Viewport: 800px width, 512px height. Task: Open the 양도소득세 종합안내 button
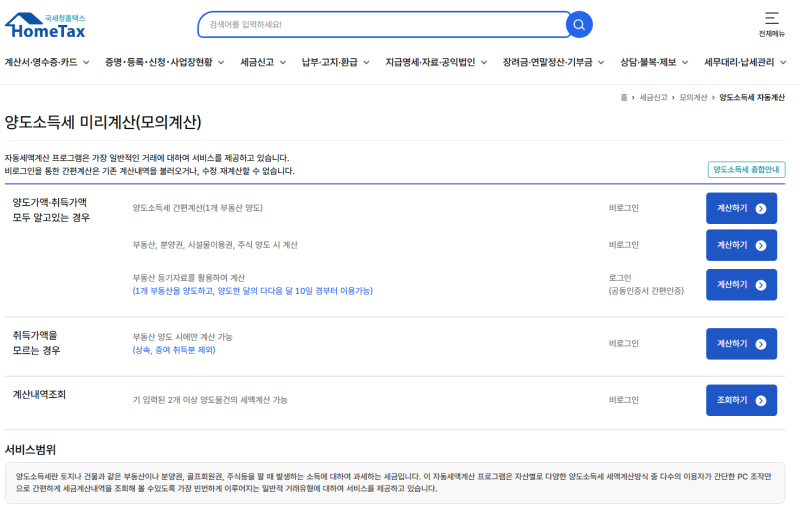pyautogui.click(x=746, y=170)
